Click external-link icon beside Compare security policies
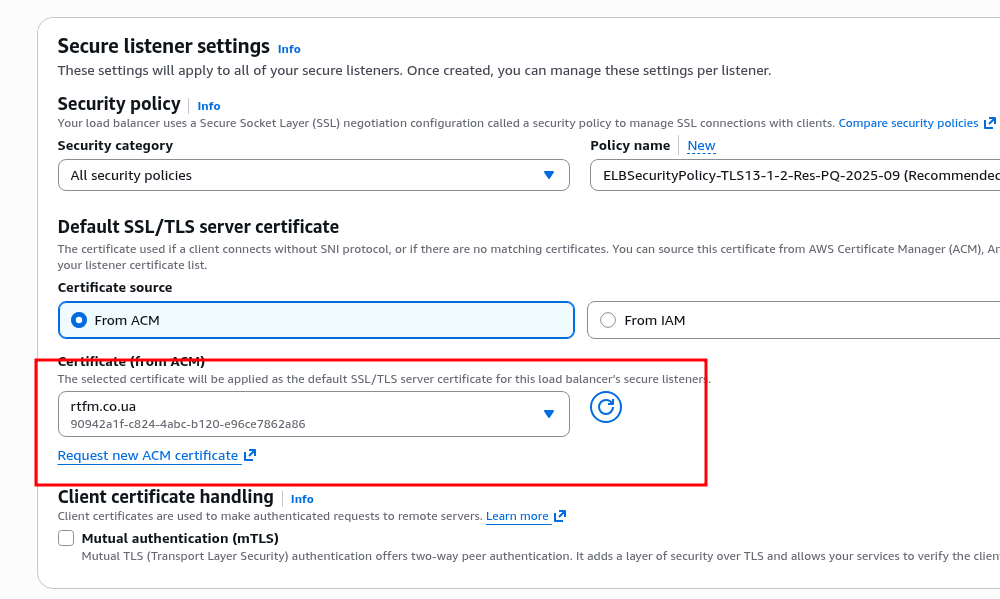Viewport: 1000px width, 599px height. [x=990, y=123]
